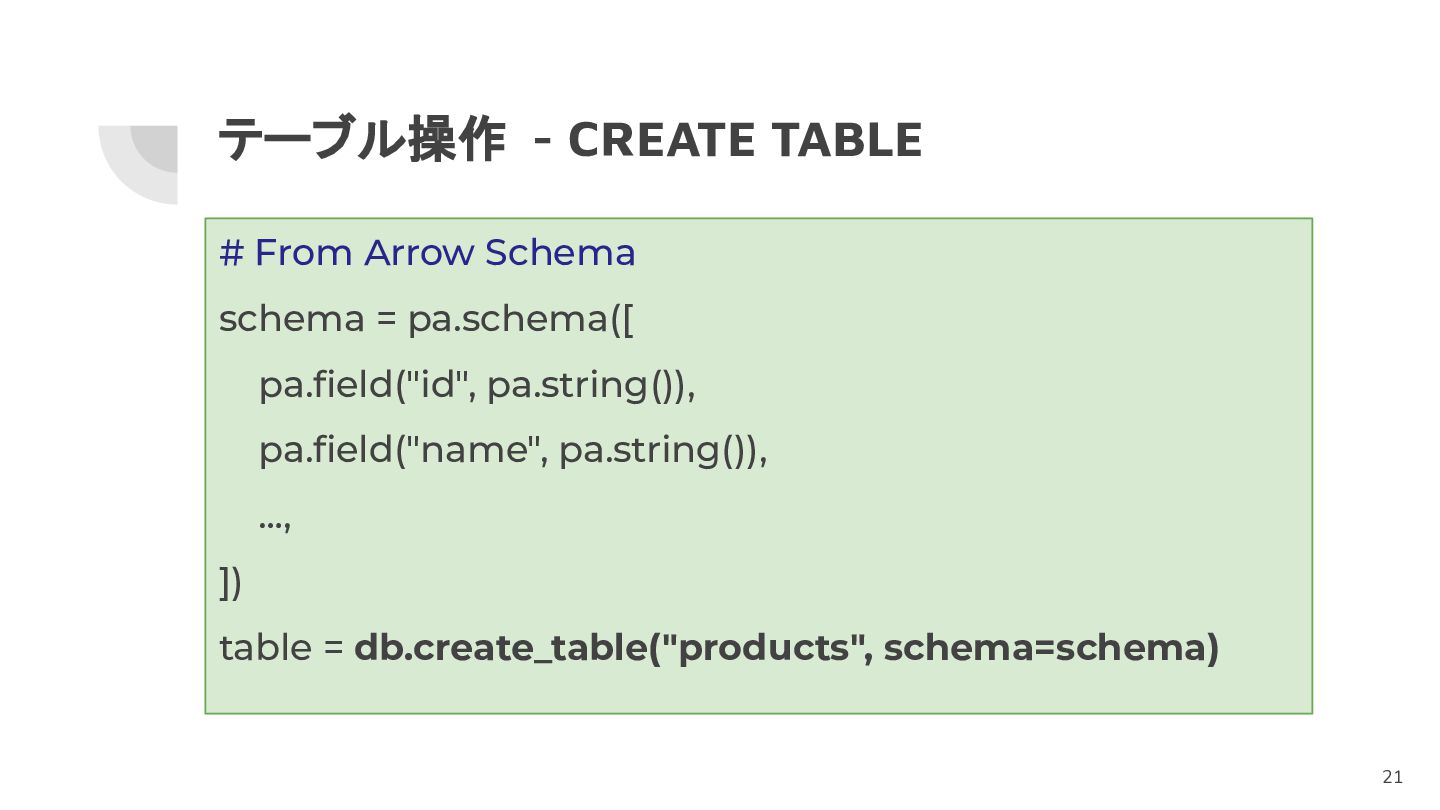Click the pa.field("name", pa.string()) line
This screenshot has height=810, width=1440.
coord(513,451)
